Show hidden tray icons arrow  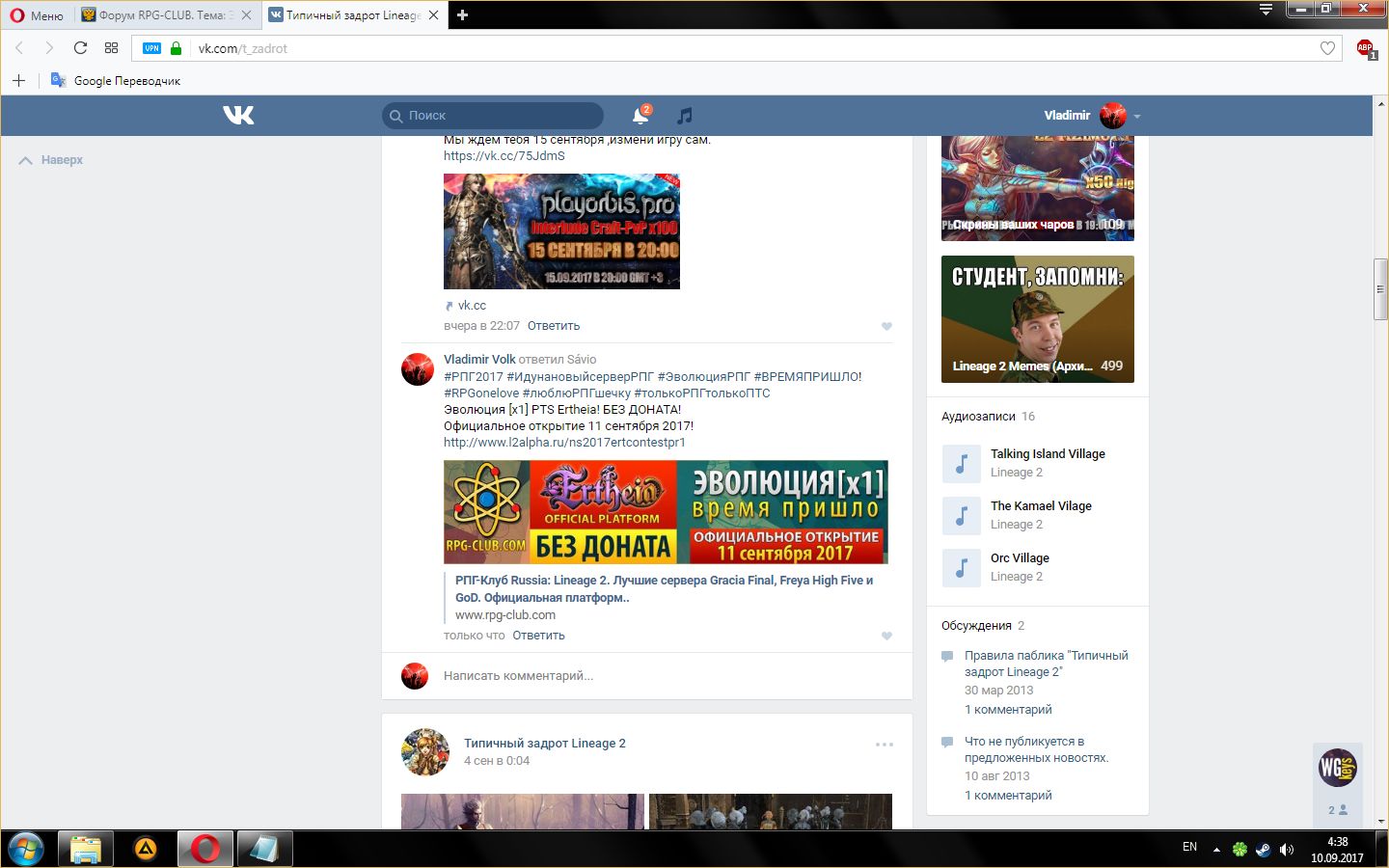tap(1216, 850)
